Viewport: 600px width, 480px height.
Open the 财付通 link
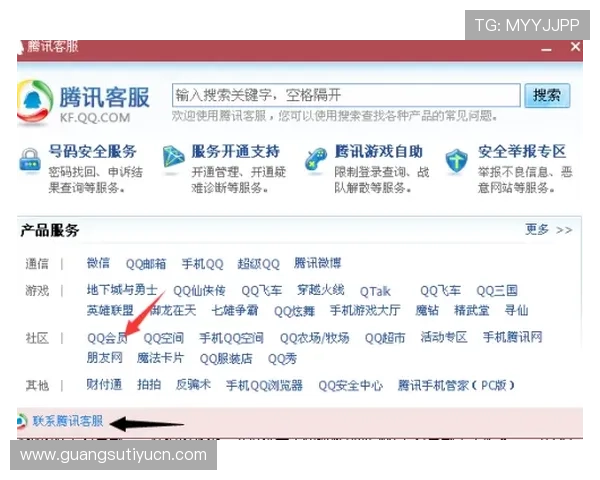(x=104, y=385)
